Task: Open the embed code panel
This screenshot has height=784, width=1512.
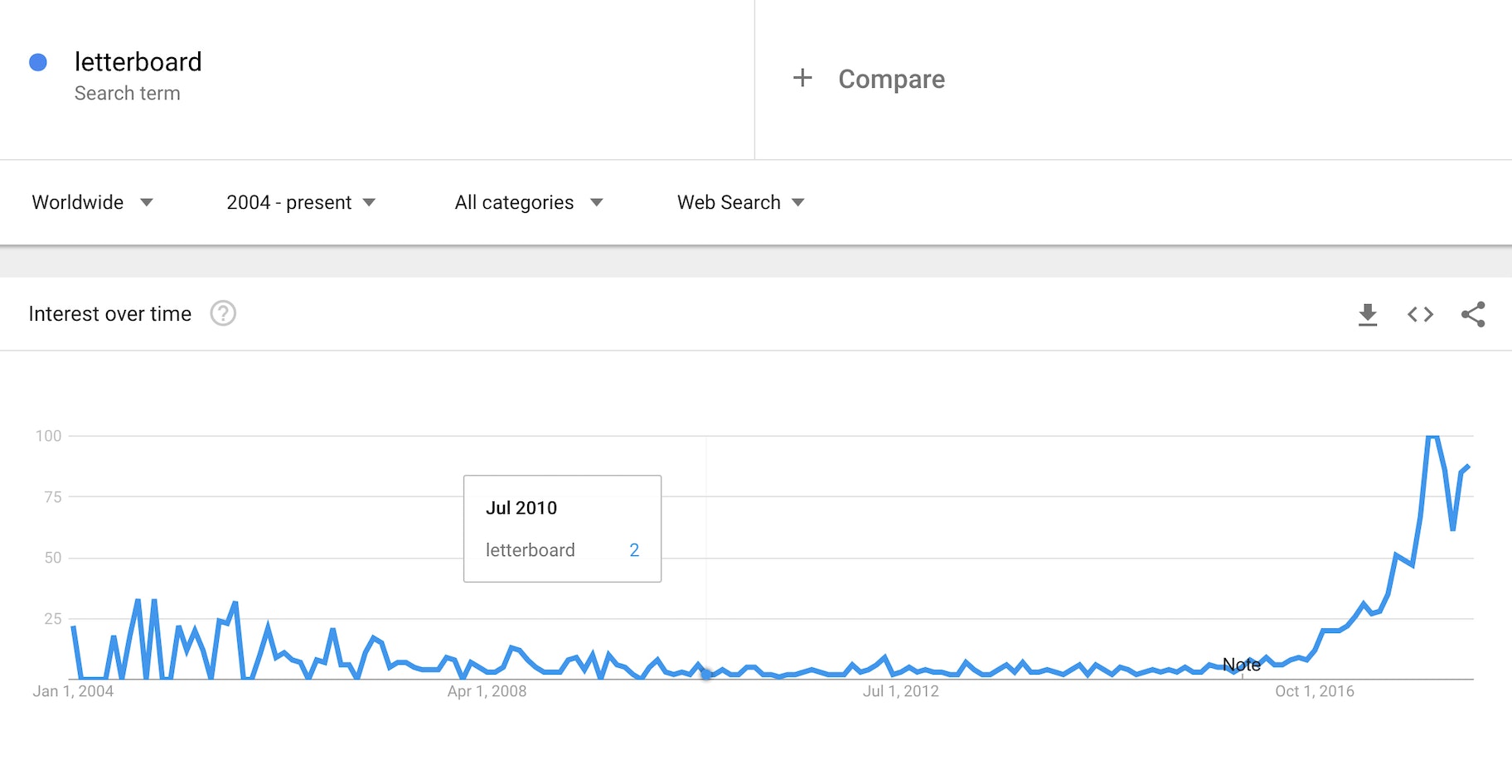Action: [1420, 314]
